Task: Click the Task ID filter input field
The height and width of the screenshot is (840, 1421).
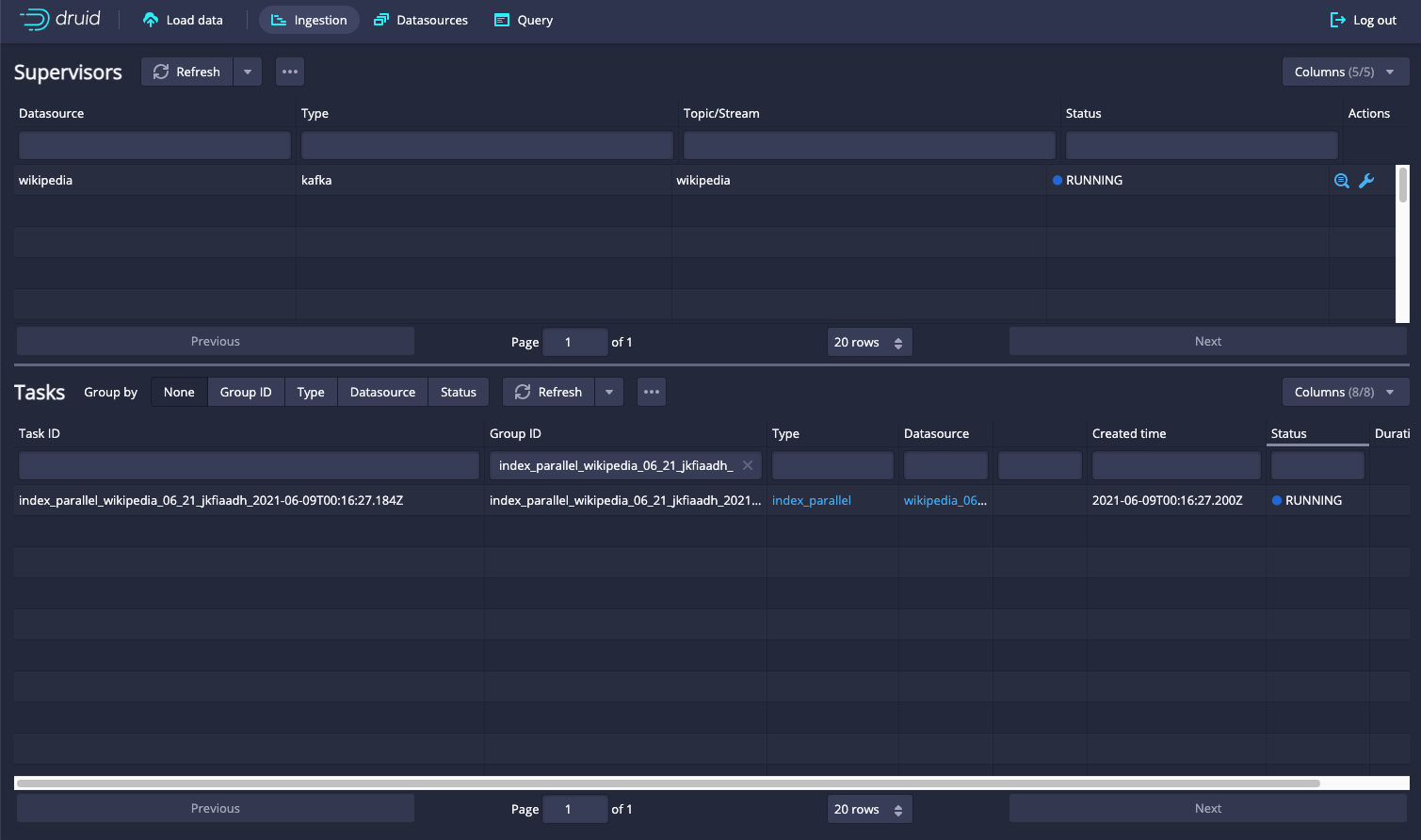Action: coord(249,465)
